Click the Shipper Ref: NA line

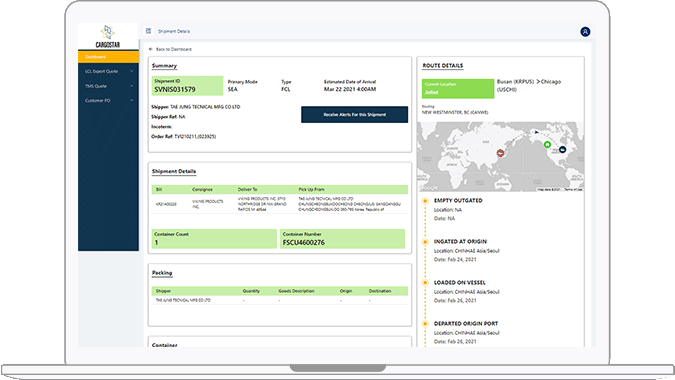click(x=168, y=117)
